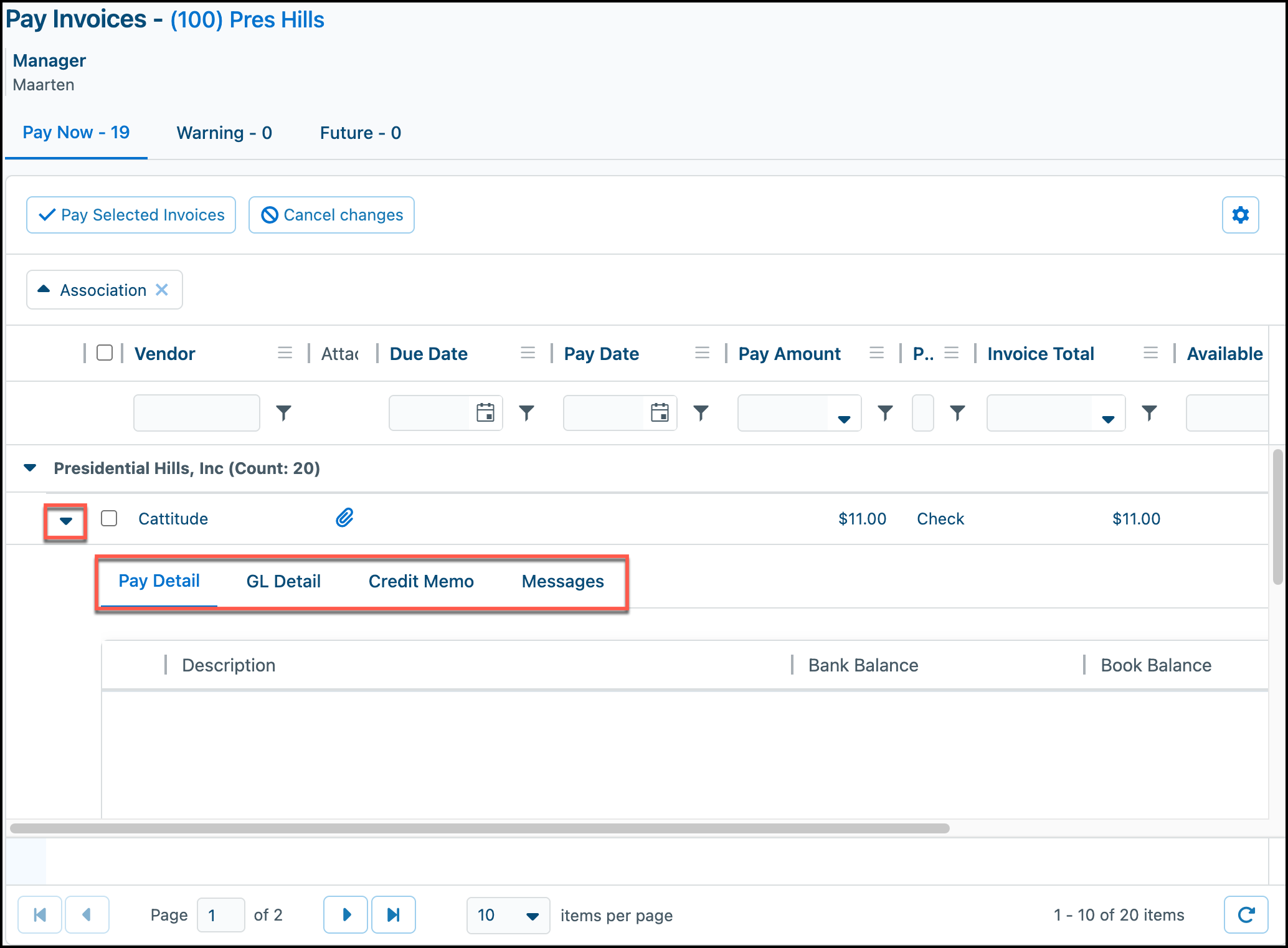Click the Book Balance column header
Image resolution: width=1288 pixels, height=948 pixels.
(1156, 665)
